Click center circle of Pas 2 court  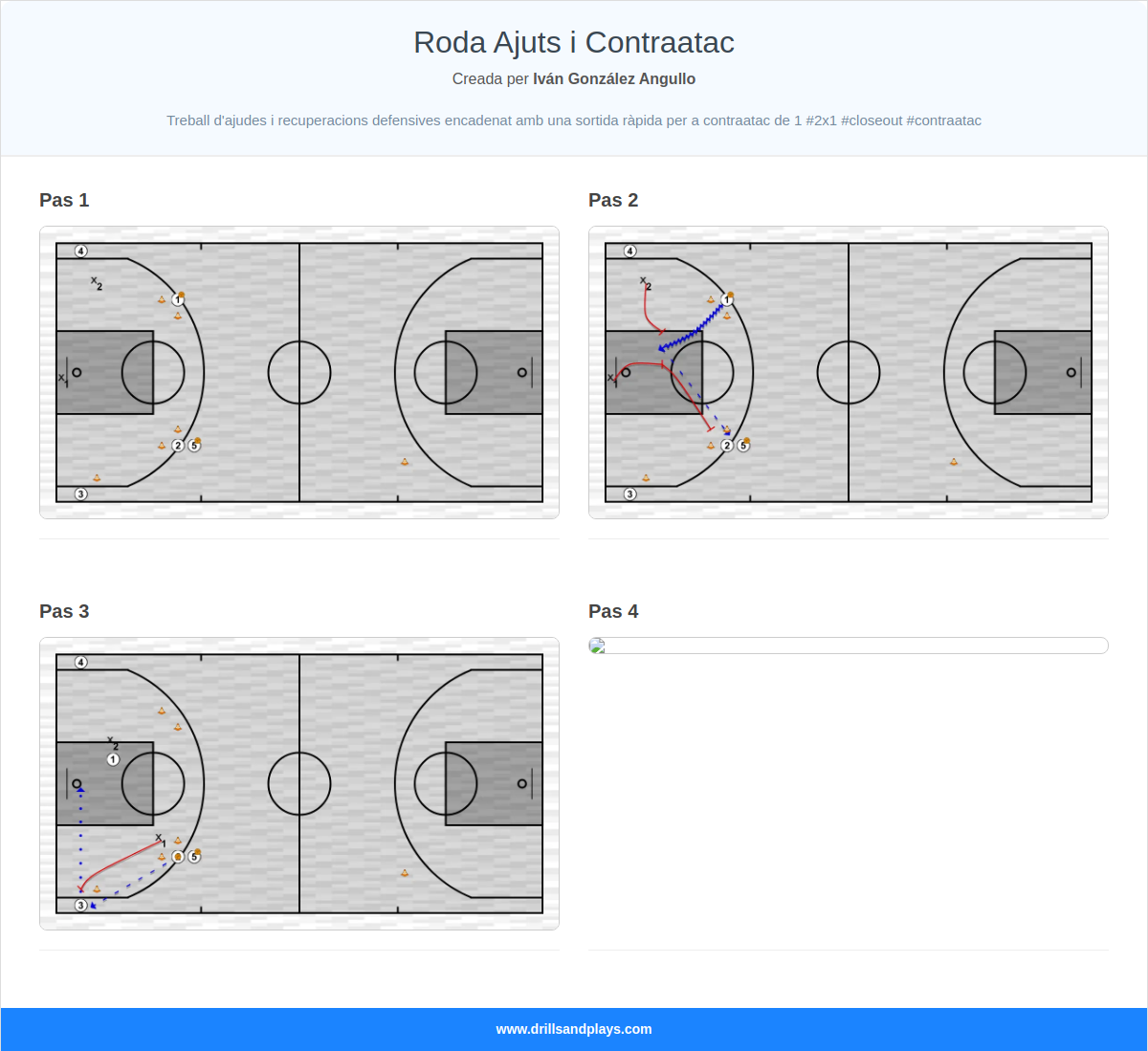click(848, 372)
